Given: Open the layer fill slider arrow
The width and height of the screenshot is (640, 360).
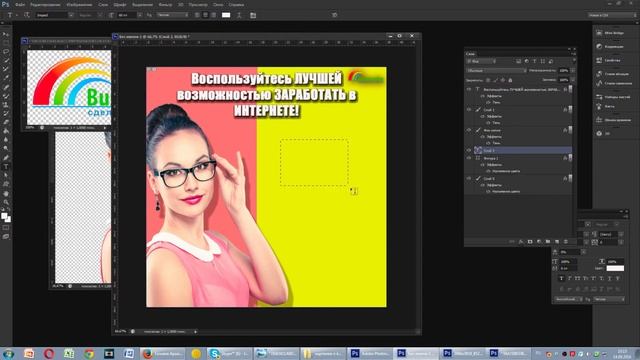Looking at the screenshot, I should tap(573, 80).
